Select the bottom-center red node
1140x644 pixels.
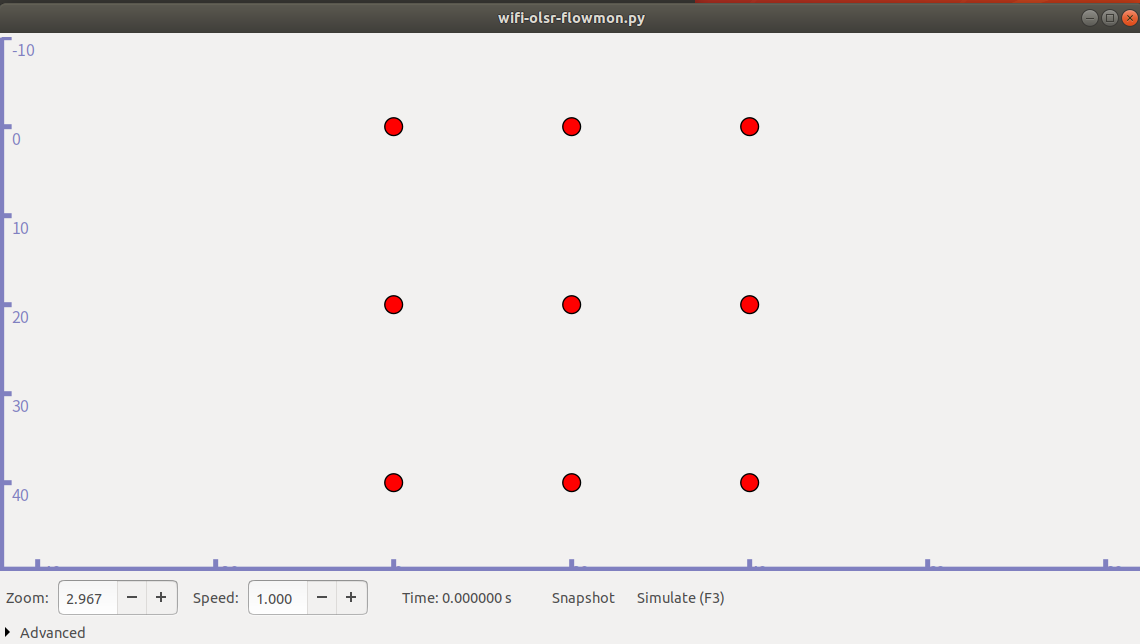click(x=571, y=483)
